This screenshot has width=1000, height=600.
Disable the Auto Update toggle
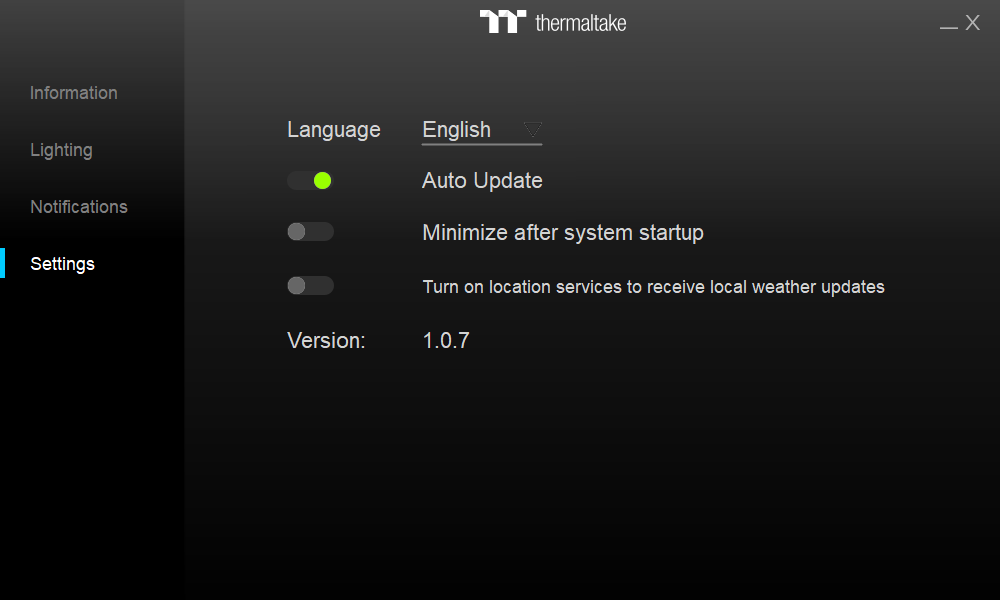[310, 181]
